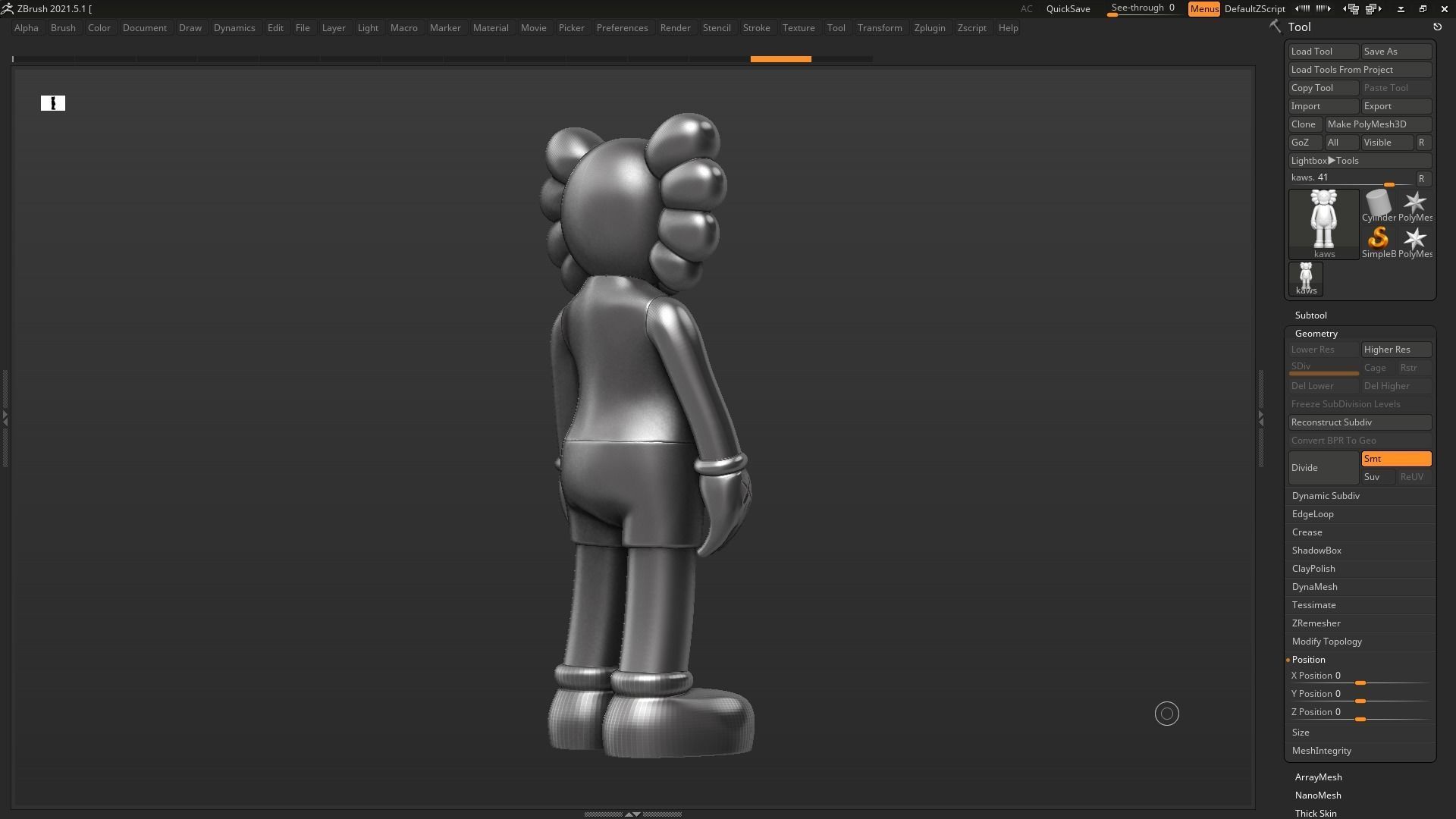
Task: Toggle the GoZ Visible option
Action: [x=1387, y=143]
